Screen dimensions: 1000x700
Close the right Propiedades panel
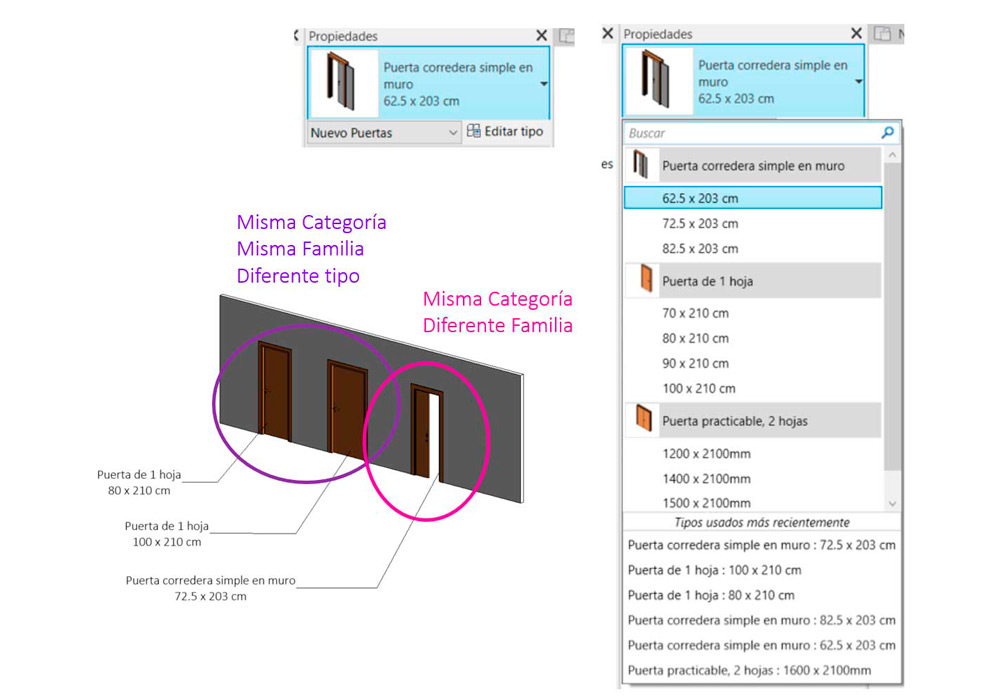tap(856, 34)
